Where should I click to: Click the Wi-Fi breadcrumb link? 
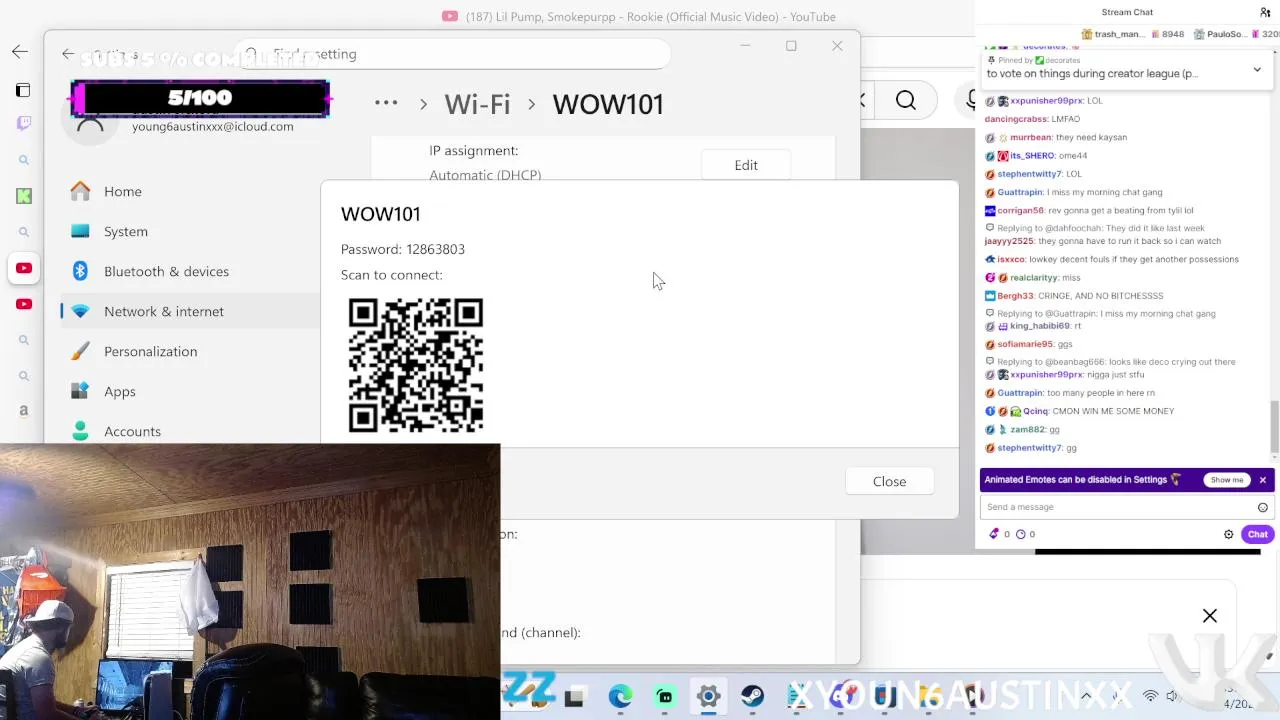click(x=477, y=104)
